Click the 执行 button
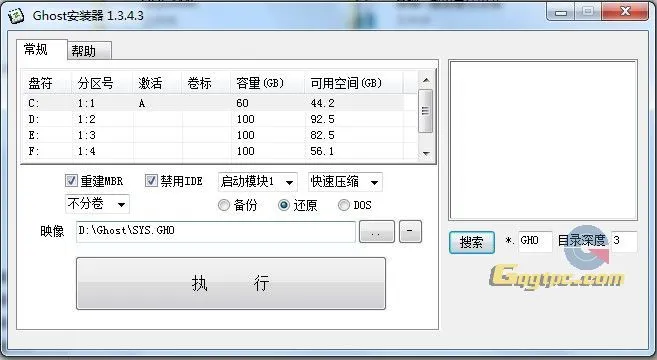The image size is (657, 360). pyautogui.click(x=231, y=283)
